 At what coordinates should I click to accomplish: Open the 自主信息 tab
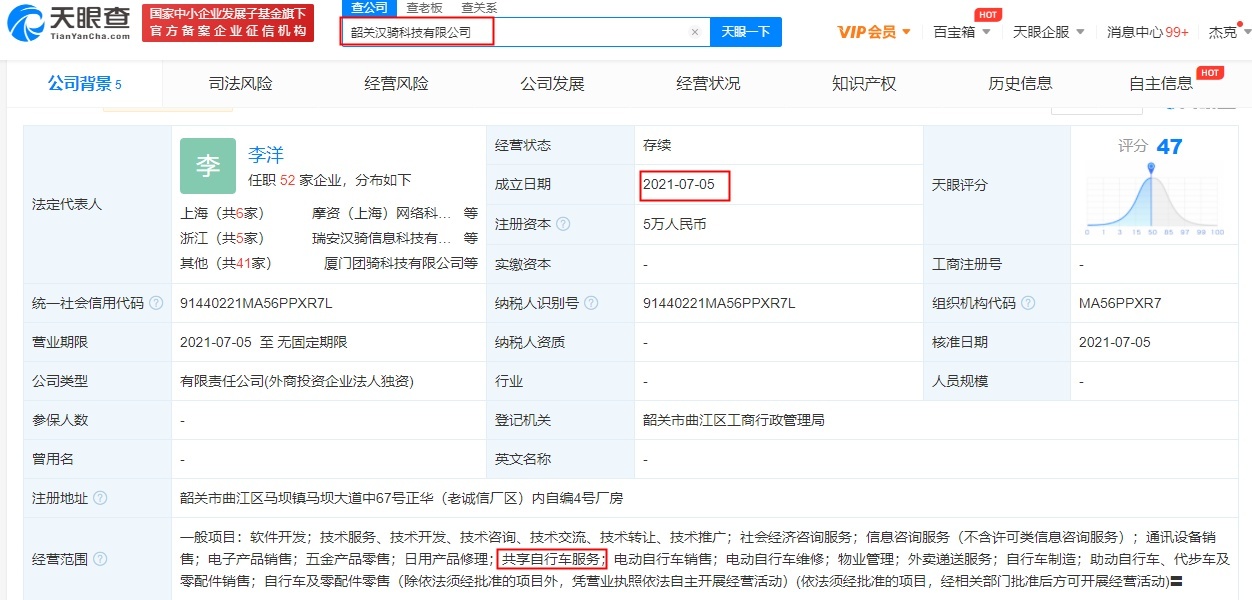[x=1161, y=84]
